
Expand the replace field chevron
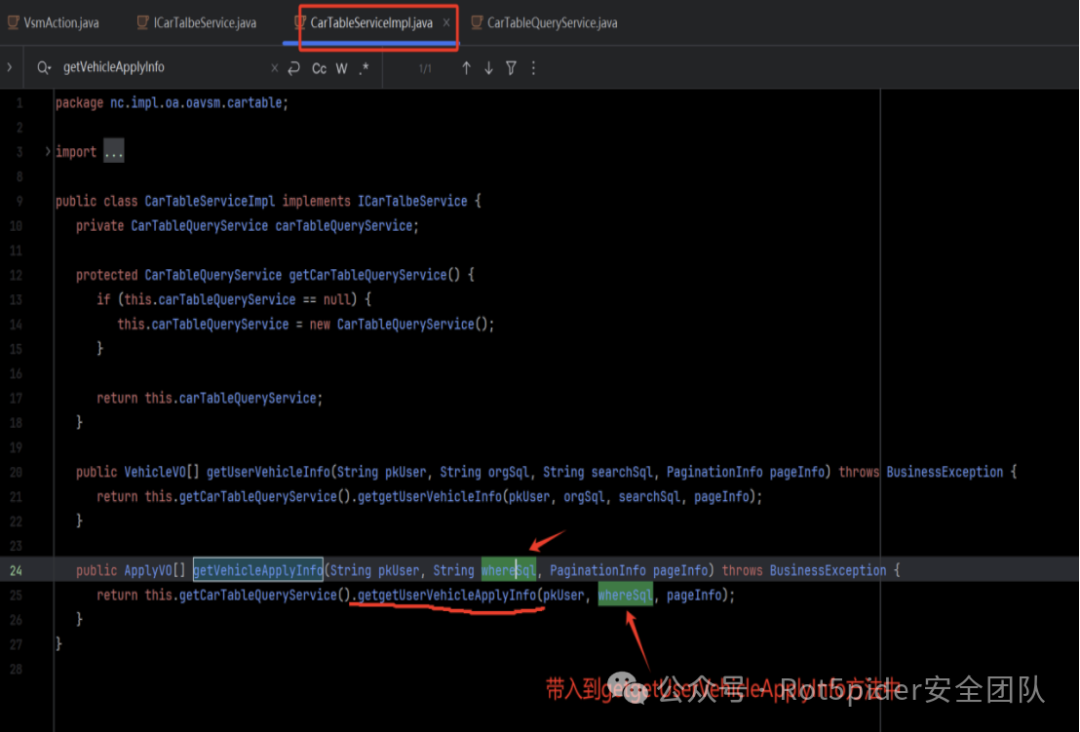coord(10,68)
